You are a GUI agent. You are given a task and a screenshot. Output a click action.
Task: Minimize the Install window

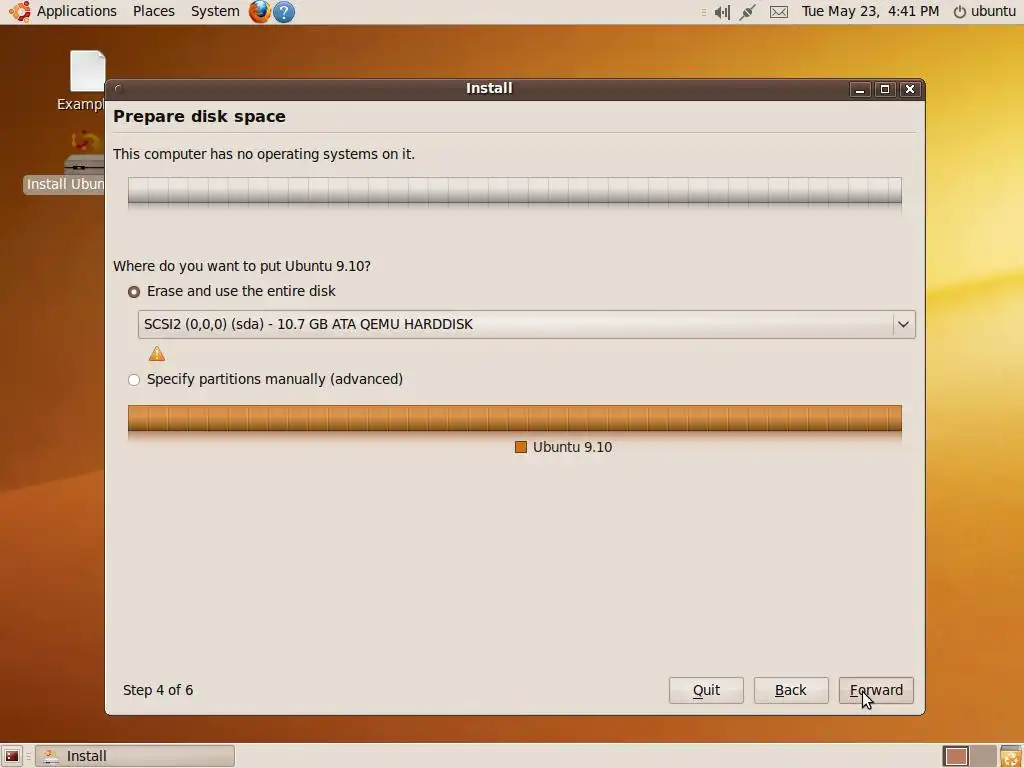[859, 89]
